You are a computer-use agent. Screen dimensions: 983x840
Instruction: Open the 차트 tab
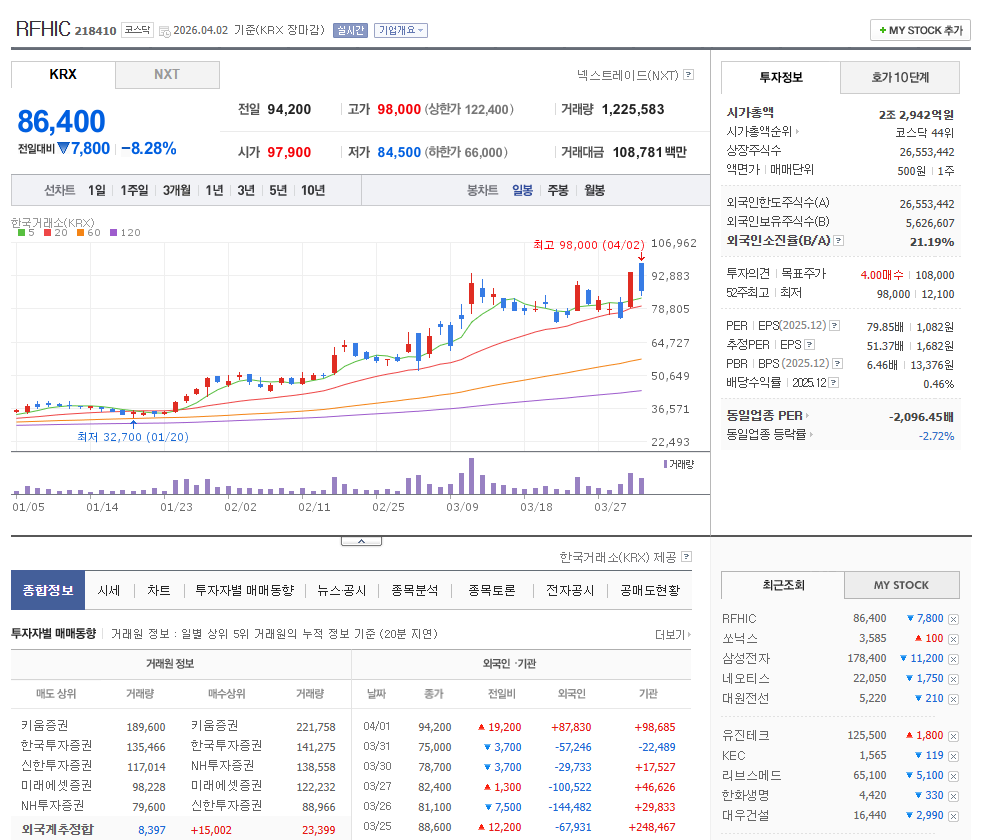point(159,591)
